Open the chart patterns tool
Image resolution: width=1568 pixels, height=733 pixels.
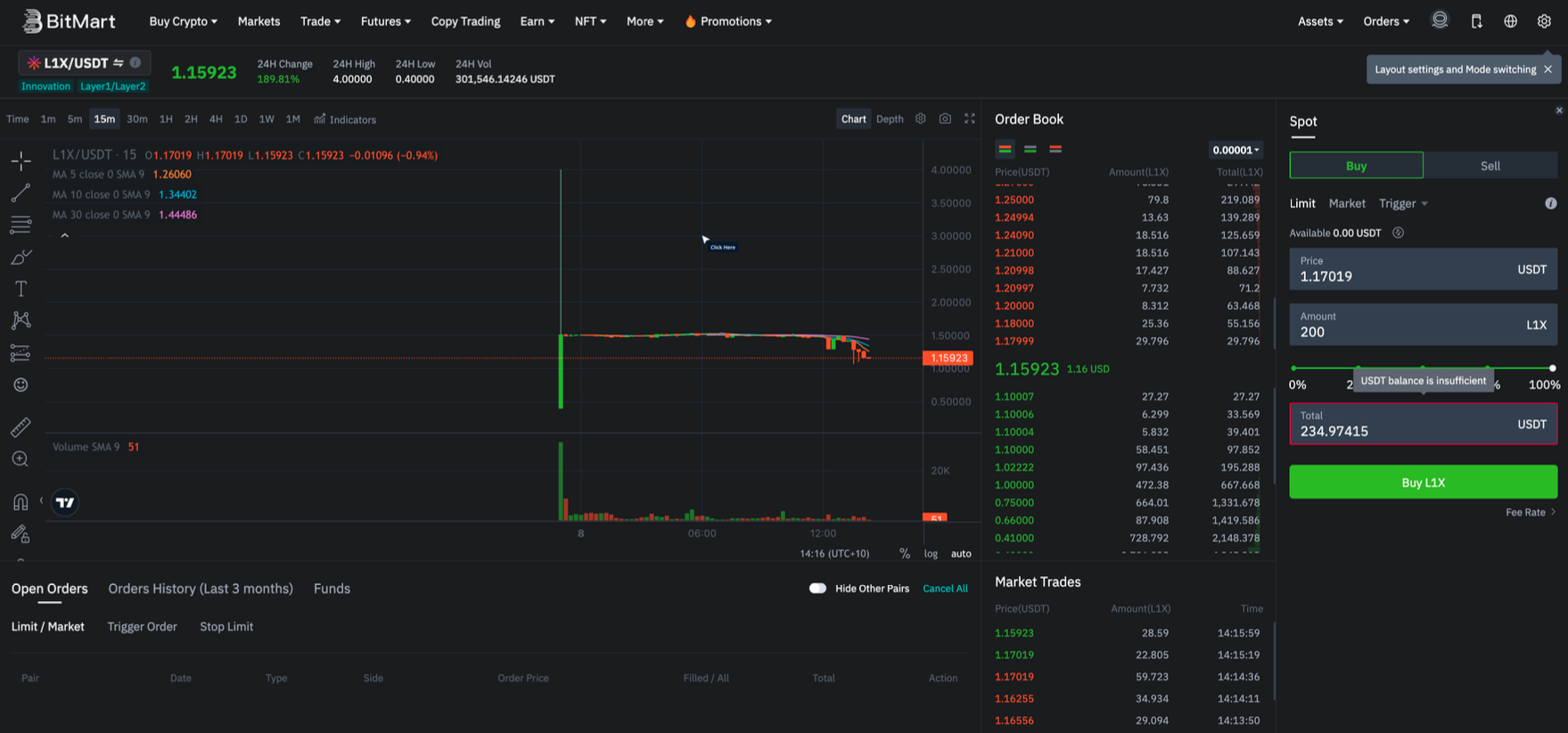(x=21, y=321)
